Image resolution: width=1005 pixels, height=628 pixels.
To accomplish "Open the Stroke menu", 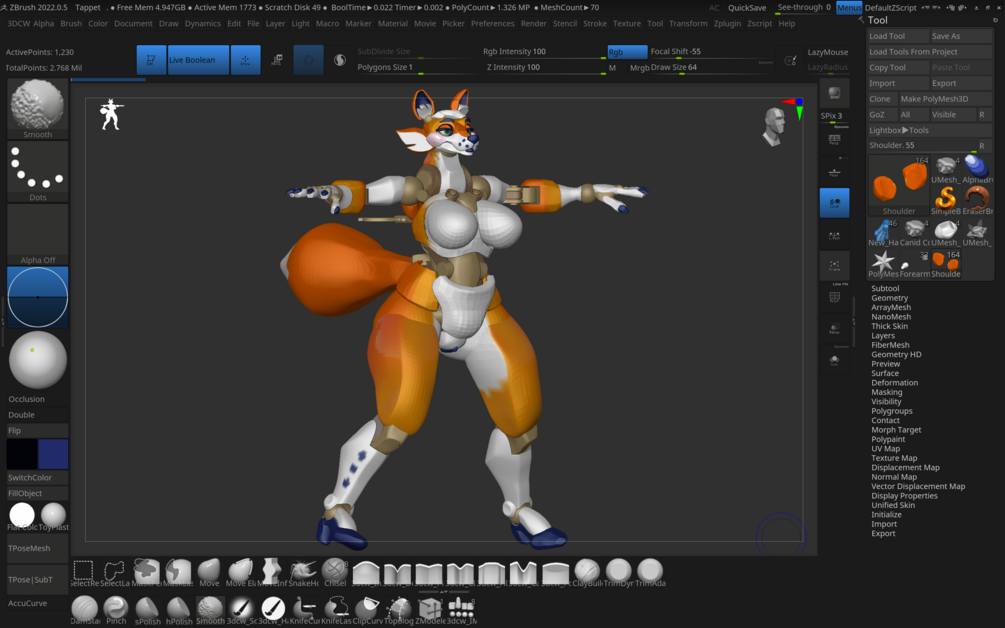I will click(595, 24).
